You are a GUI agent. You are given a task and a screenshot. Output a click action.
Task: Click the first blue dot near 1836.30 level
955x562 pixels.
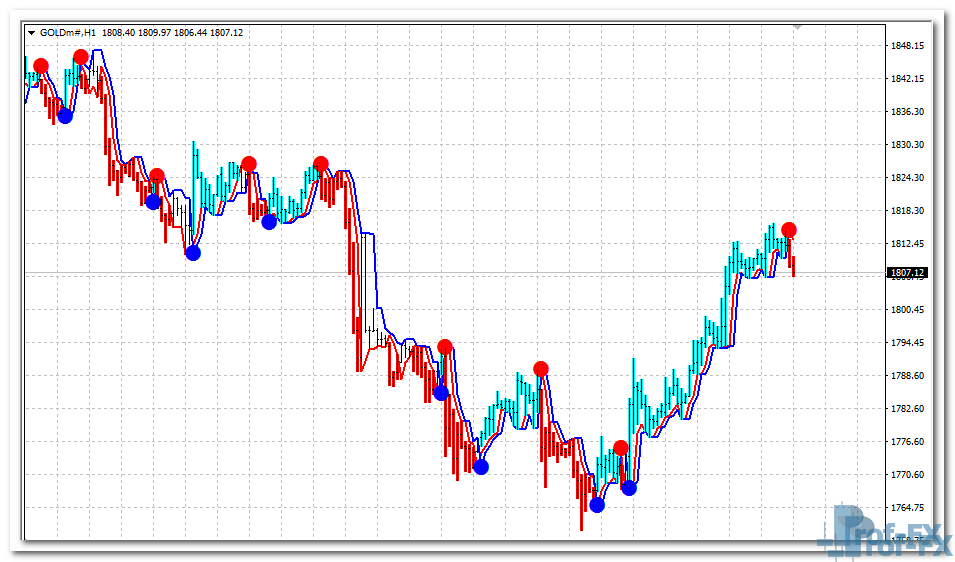click(x=65, y=116)
